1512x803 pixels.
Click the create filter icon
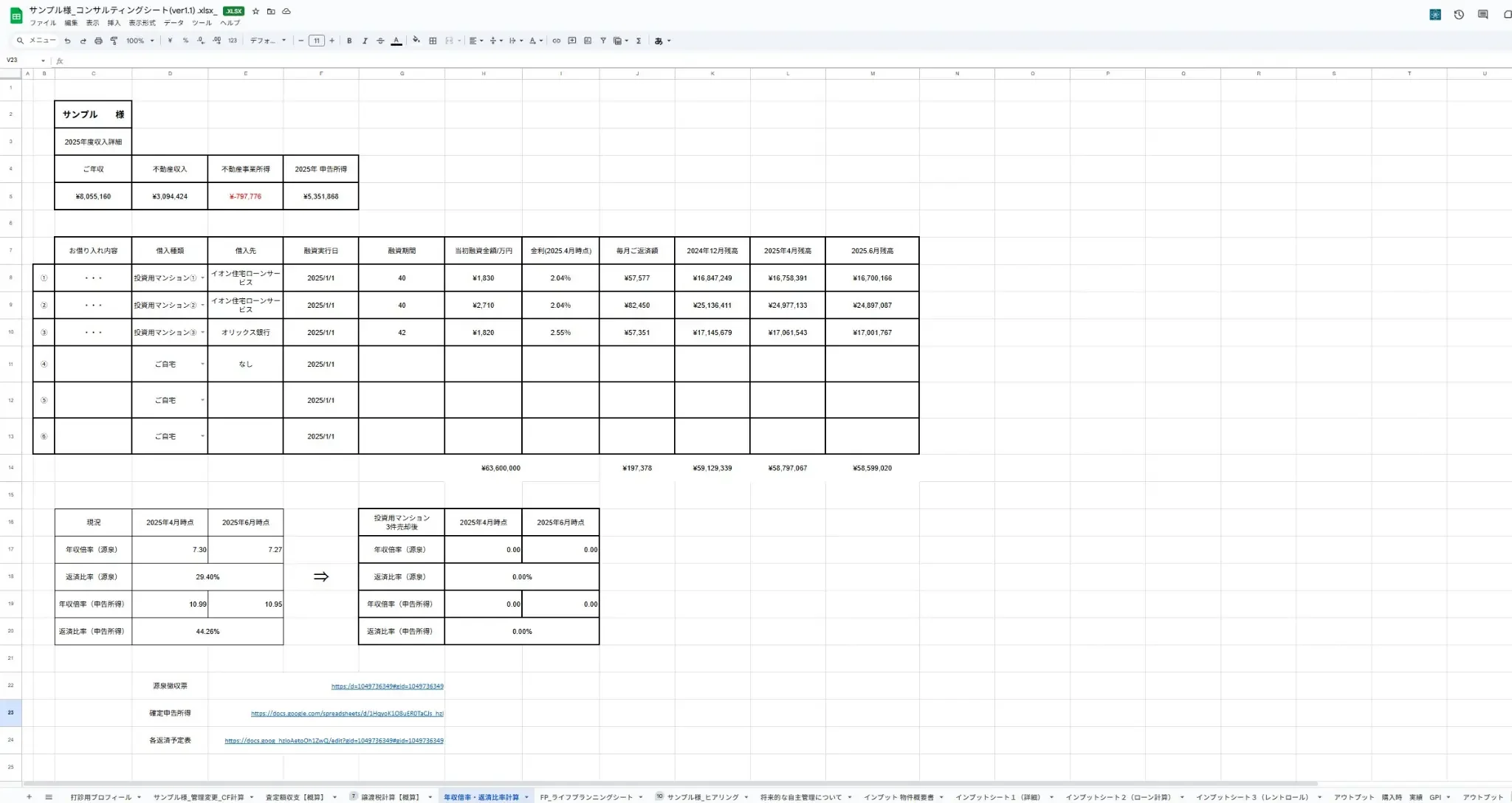tap(602, 41)
